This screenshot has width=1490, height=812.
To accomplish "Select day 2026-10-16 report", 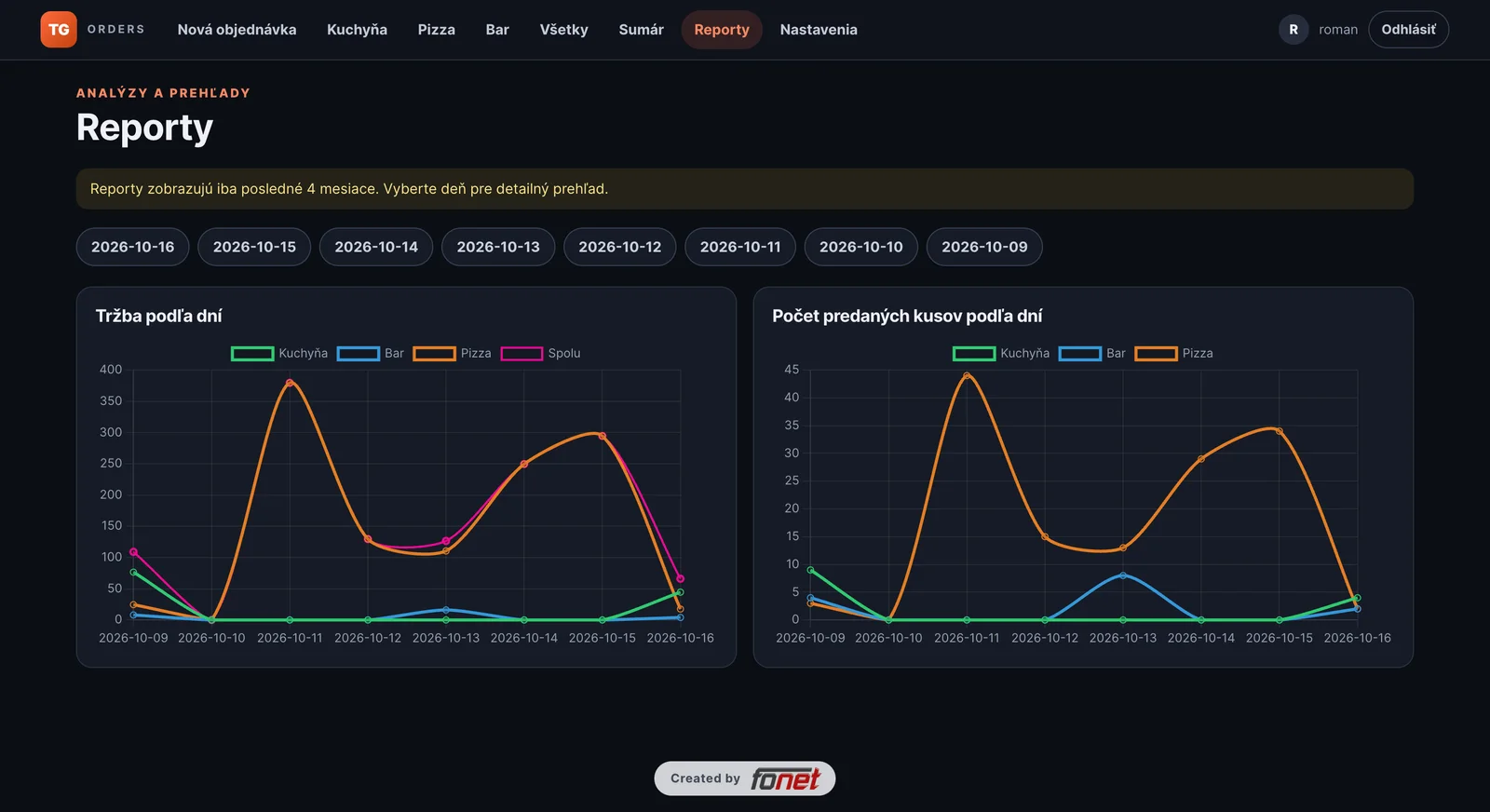I will pos(132,247).
